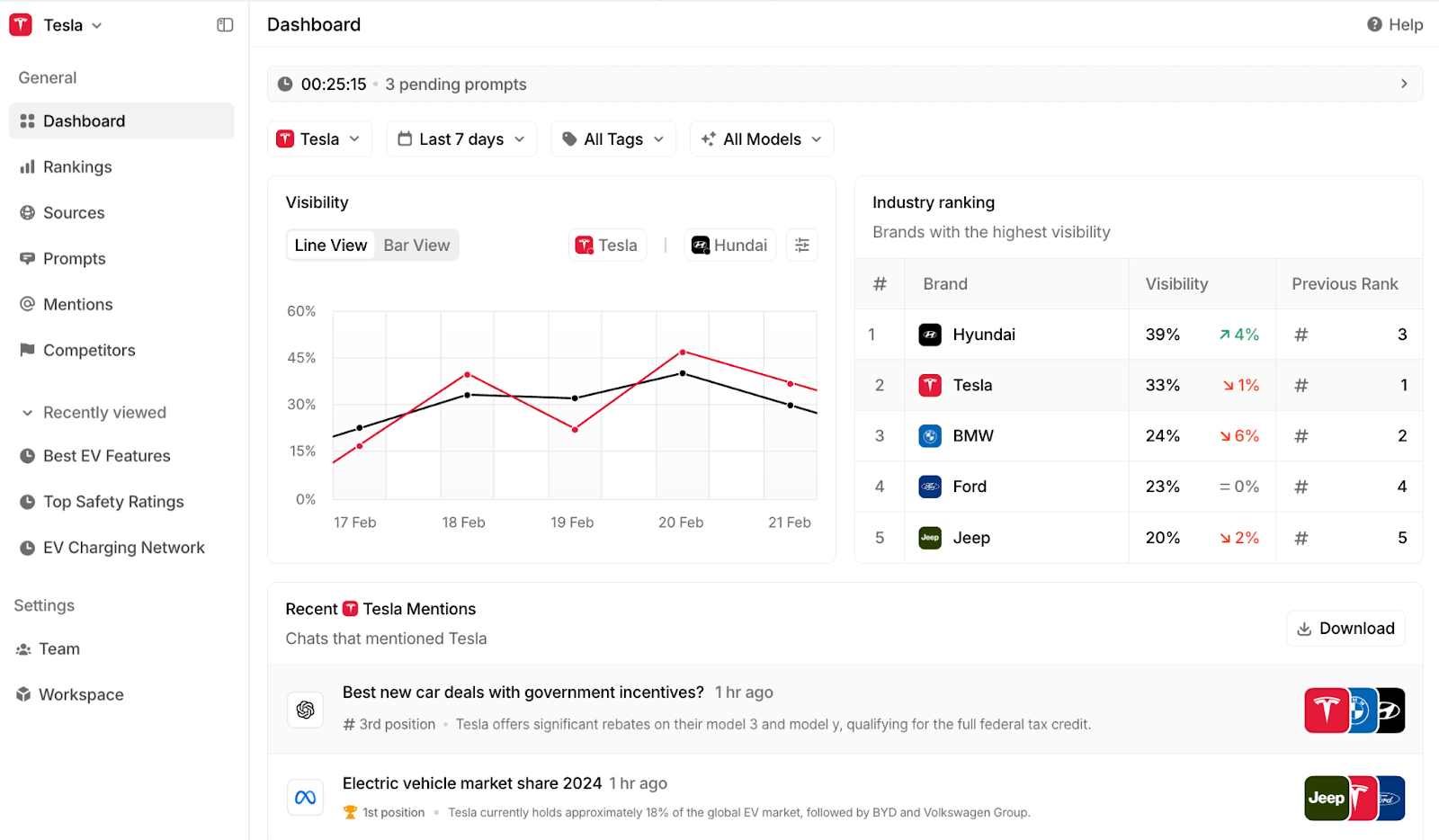
Task: Toggle the Tesla series on the chart
Action: 607,244
